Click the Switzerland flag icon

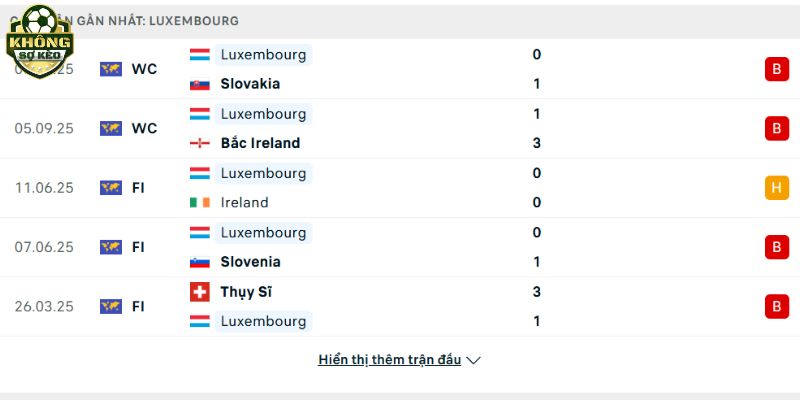(200, 292)
